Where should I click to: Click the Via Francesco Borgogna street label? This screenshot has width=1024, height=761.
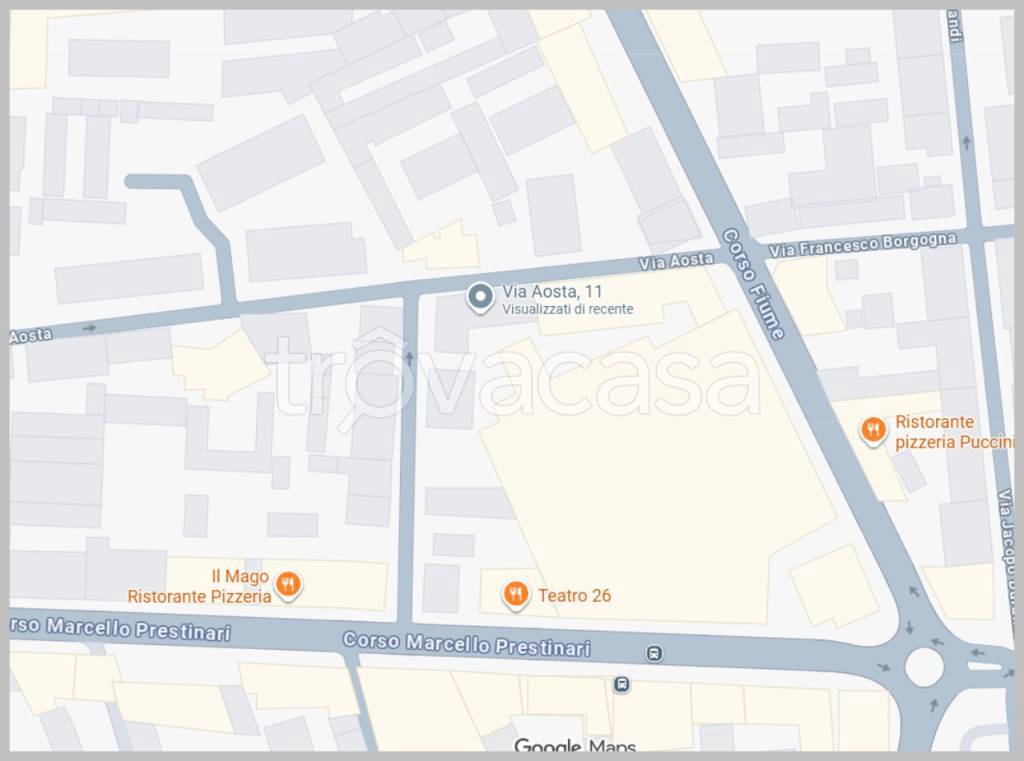click(x=862, y=245)
